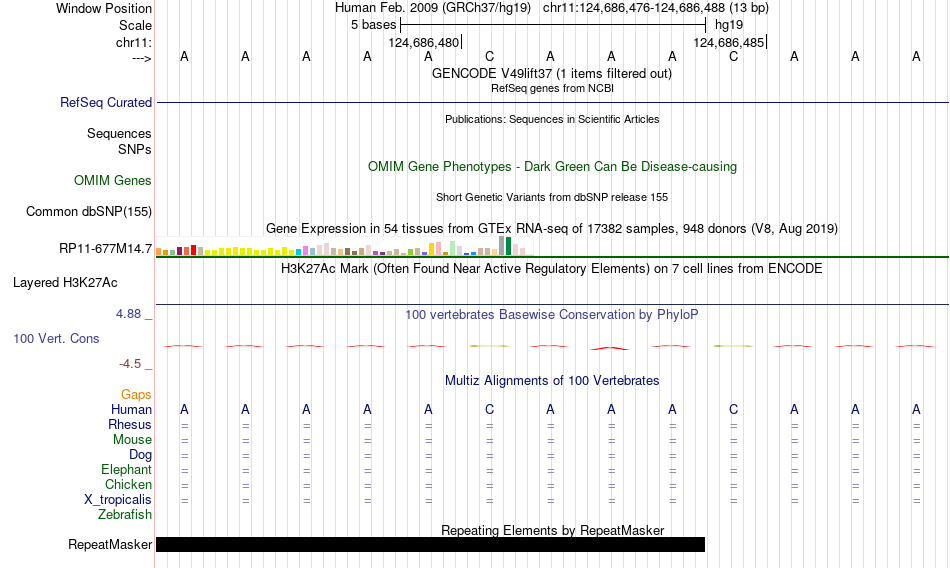The width and height of the screenshot is (950, 568).
Task: Open Publications: Sequences in Scientific Articles title
Action: click(x=552, y=119)
